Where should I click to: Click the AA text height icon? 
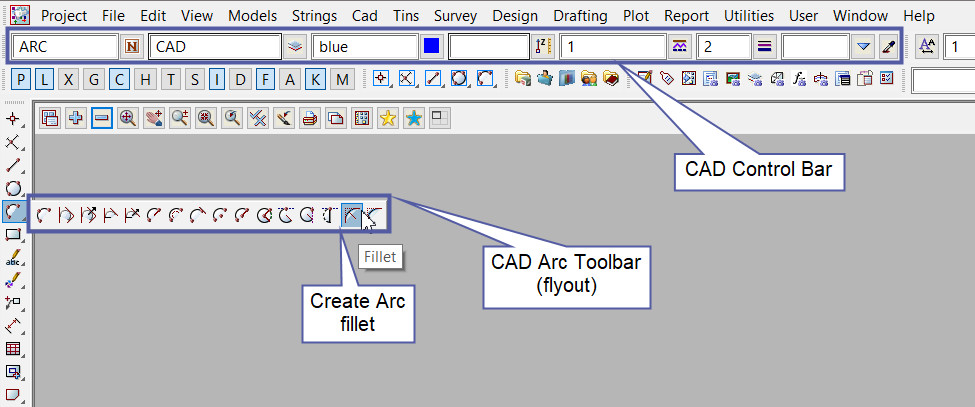(x=927, y=47)
